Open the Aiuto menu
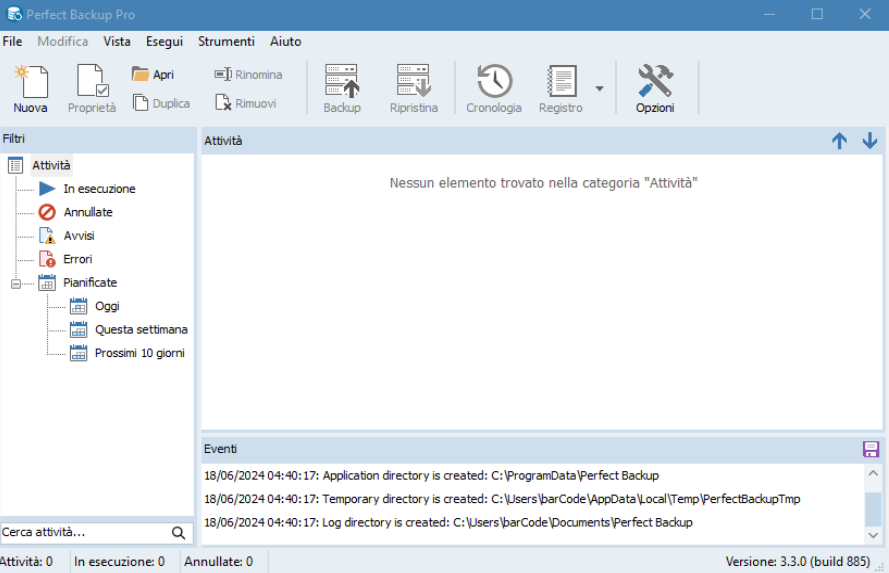Viewport: 889px width, 573px height. pyautogui.click(x=285, y=41)
